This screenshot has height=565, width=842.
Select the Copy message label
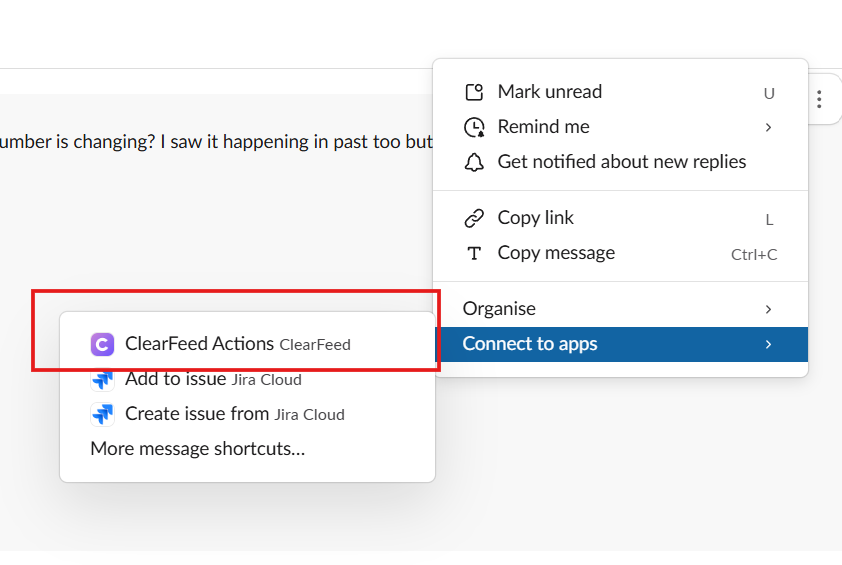(556, 253)
